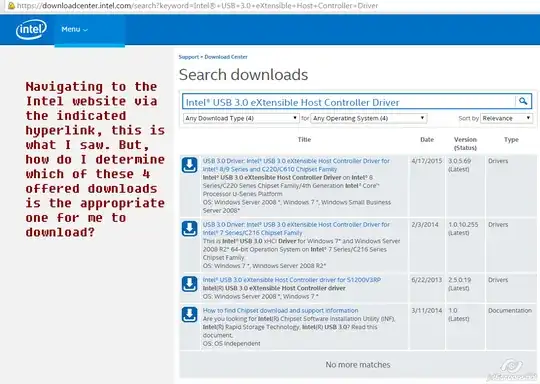Click version 3.0.5.69

tap(460, 161)
